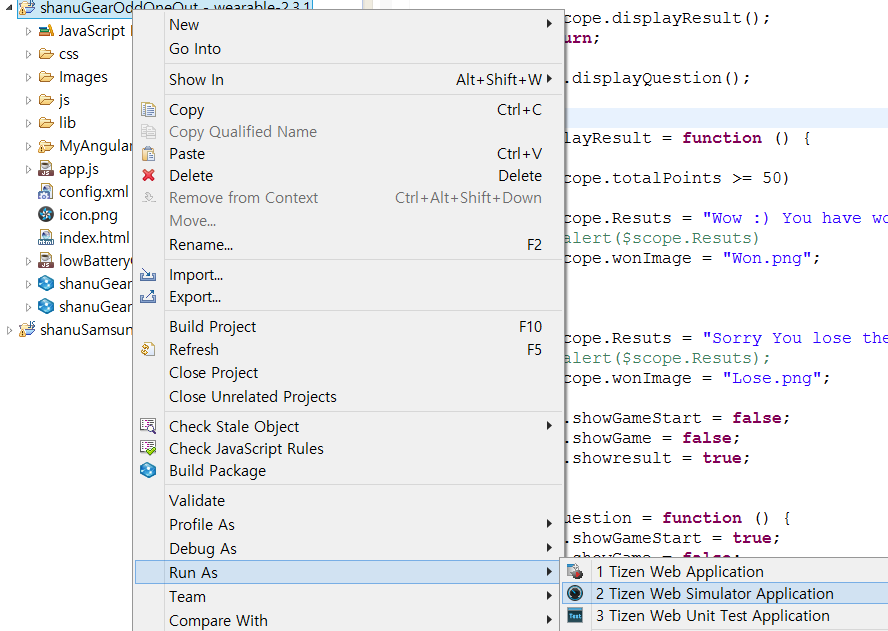Click the app.js file icon
This screenshot has height=631, width=888.
coord(46,168)
